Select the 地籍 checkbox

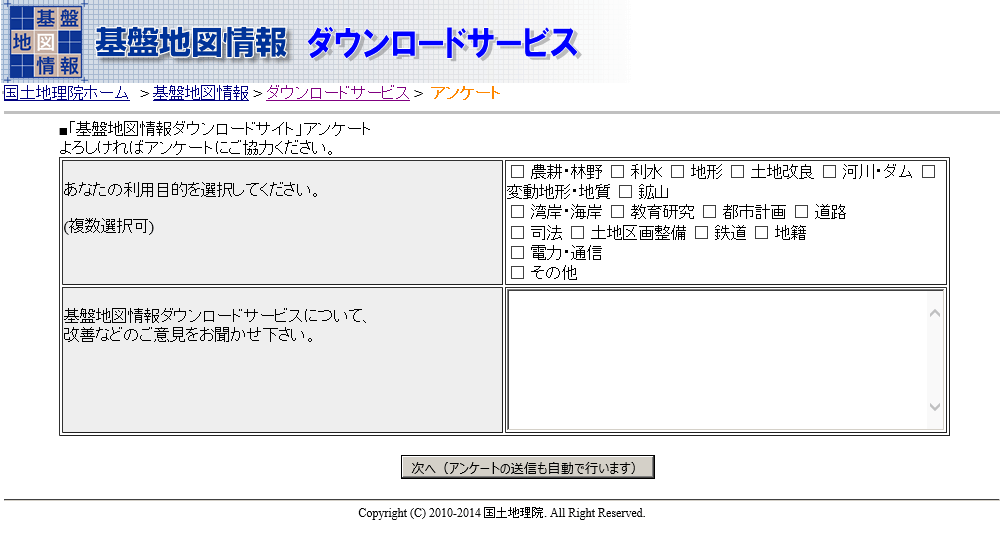[x=761, y=233]
